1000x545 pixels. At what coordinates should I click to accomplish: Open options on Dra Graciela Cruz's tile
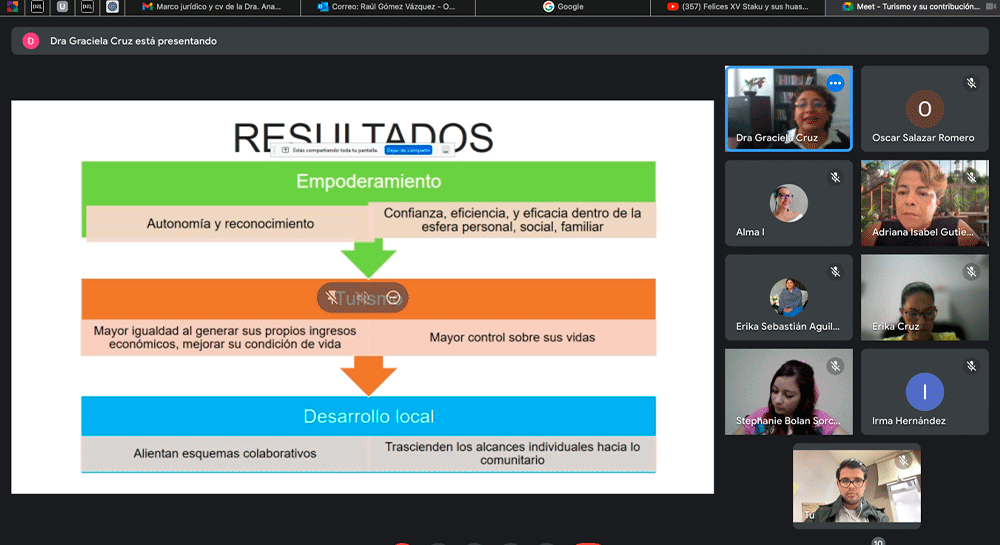tap(835, 84)
